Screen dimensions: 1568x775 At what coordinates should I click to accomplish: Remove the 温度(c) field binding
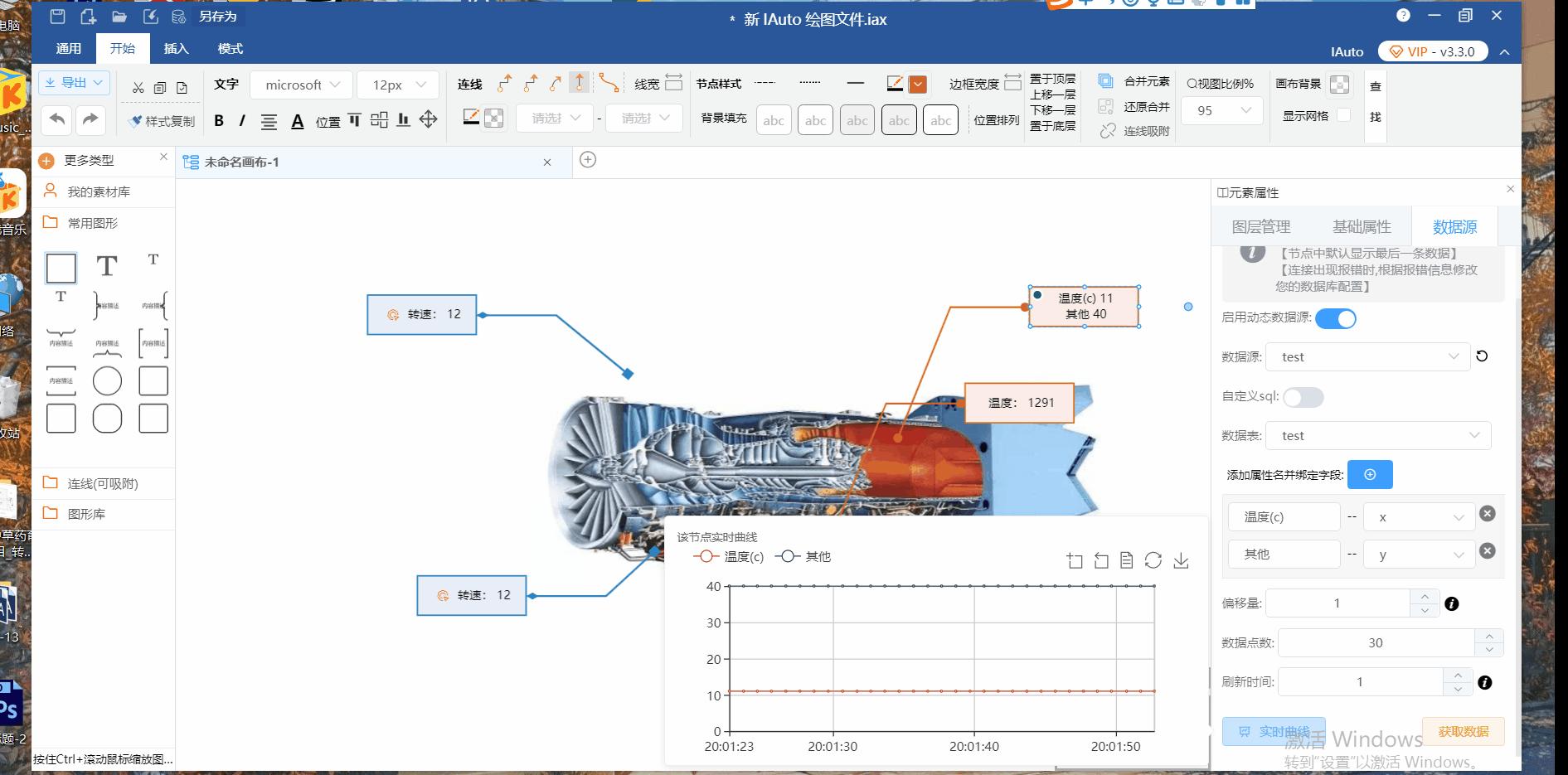pyautogui.click(x=1488, y=514)
